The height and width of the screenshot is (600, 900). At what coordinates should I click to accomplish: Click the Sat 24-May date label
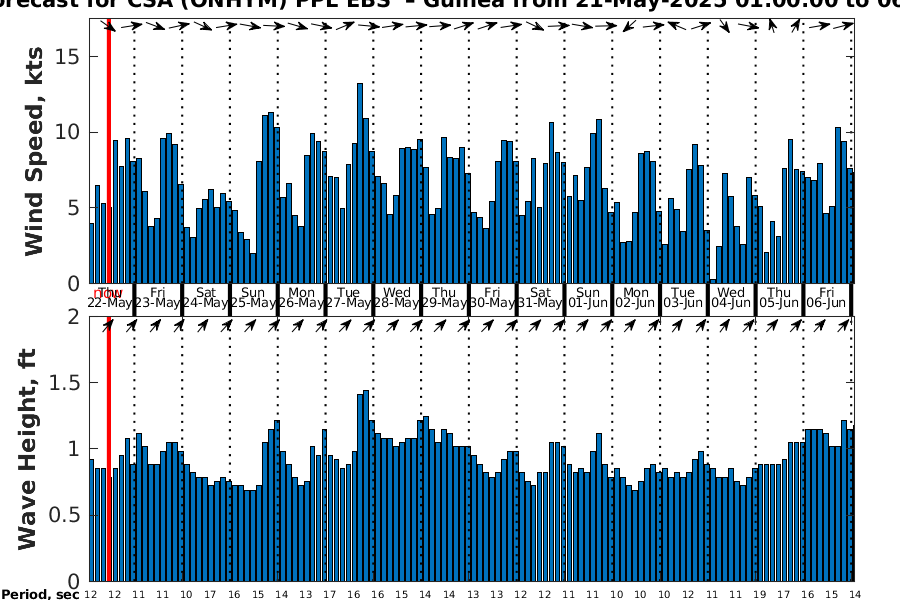pyautogui.click(x=205, y=298)
